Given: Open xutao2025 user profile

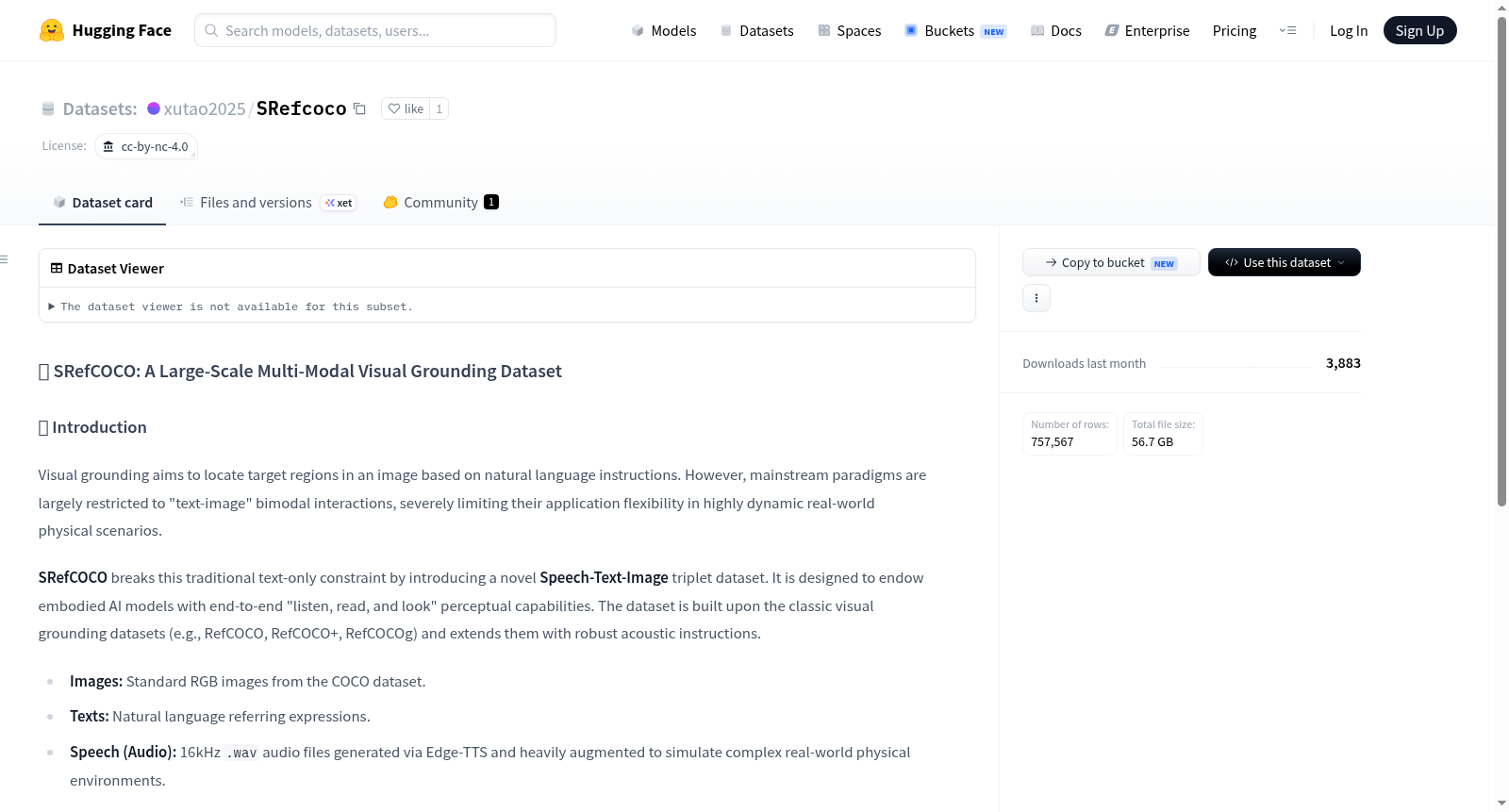Looking at the screenshot, I should point(205,108).
